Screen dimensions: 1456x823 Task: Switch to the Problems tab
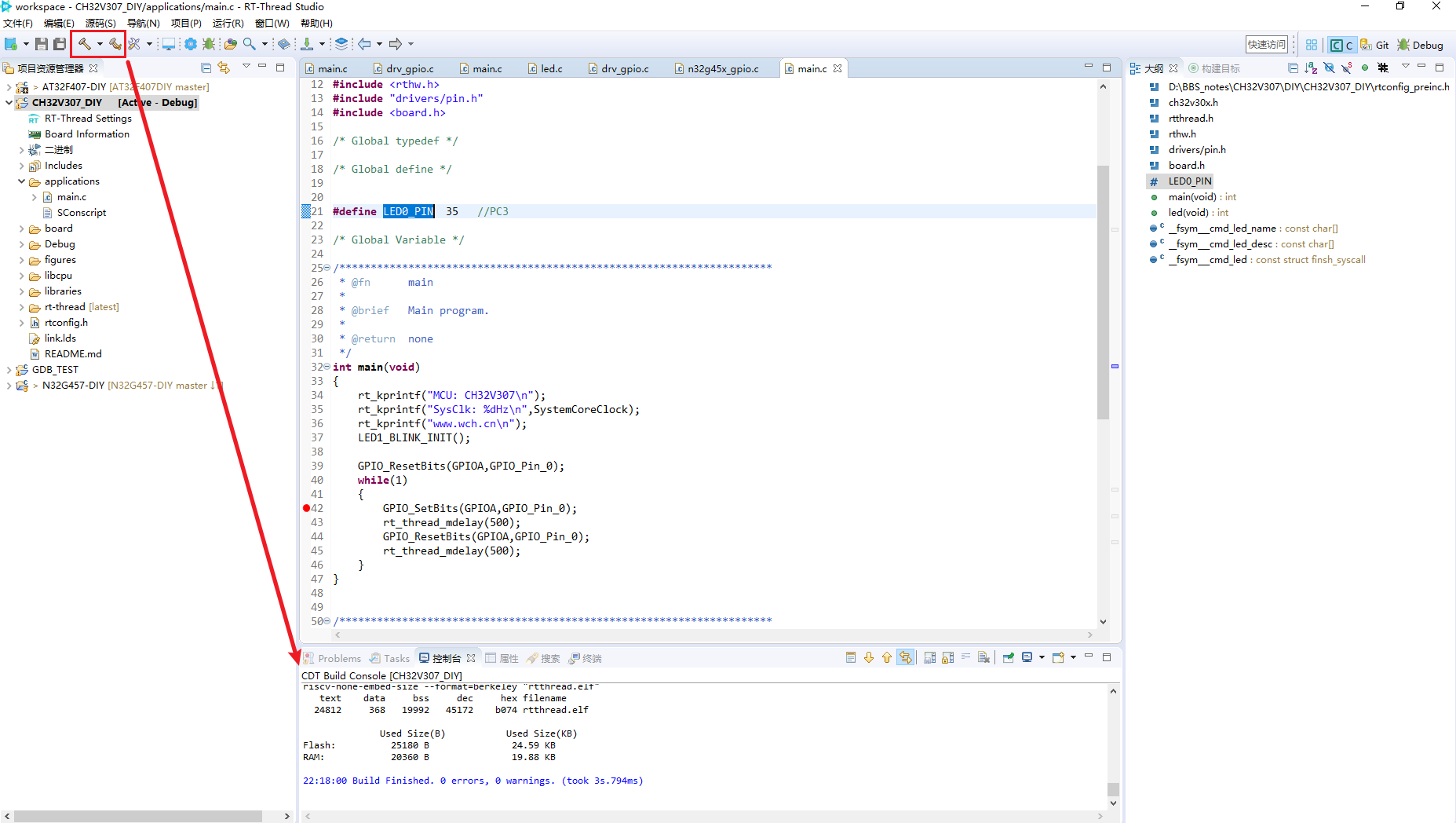(x=333, y=658)
